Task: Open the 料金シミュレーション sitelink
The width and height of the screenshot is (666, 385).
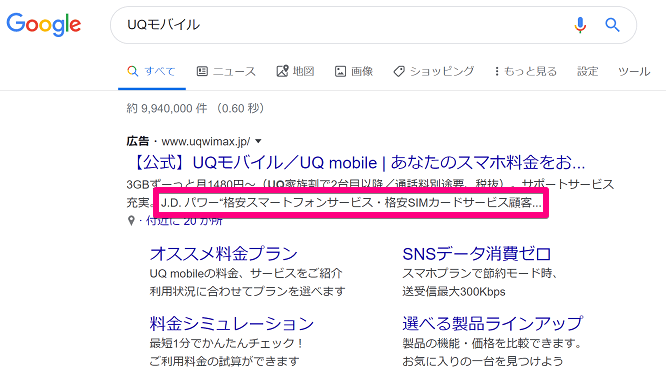Action: pyautogui.click(x=231, y=323)
